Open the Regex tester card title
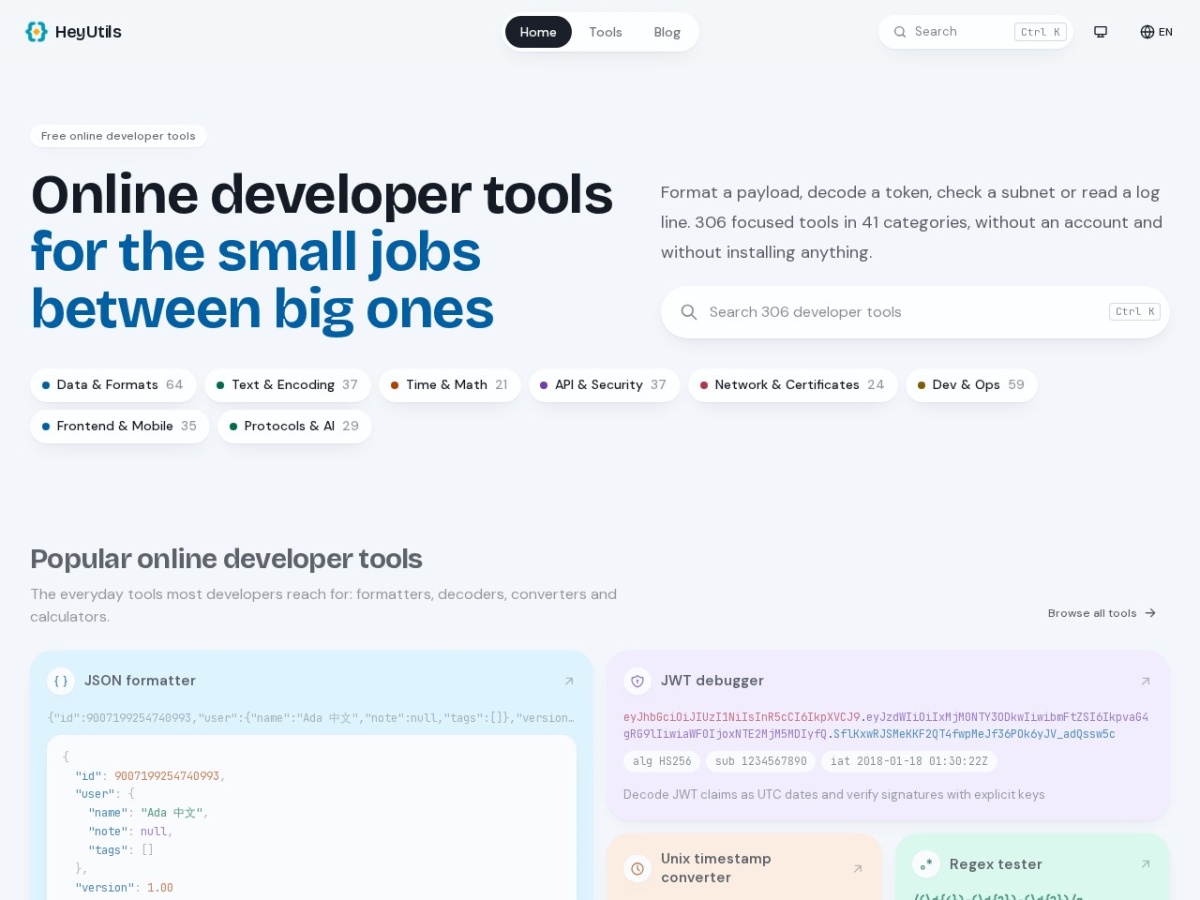1200x900 pixels. click(996, 864)
